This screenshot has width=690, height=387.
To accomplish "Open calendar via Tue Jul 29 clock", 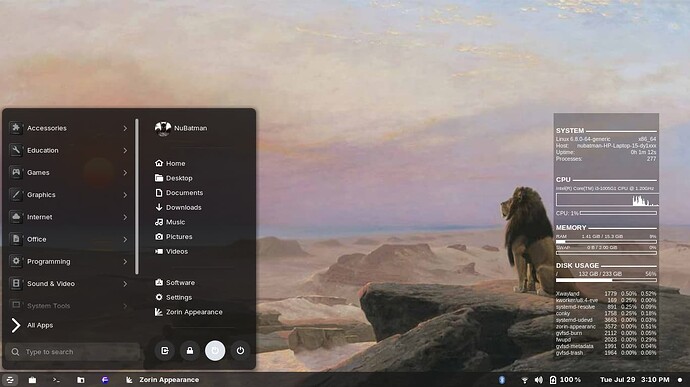I will 635,380.
